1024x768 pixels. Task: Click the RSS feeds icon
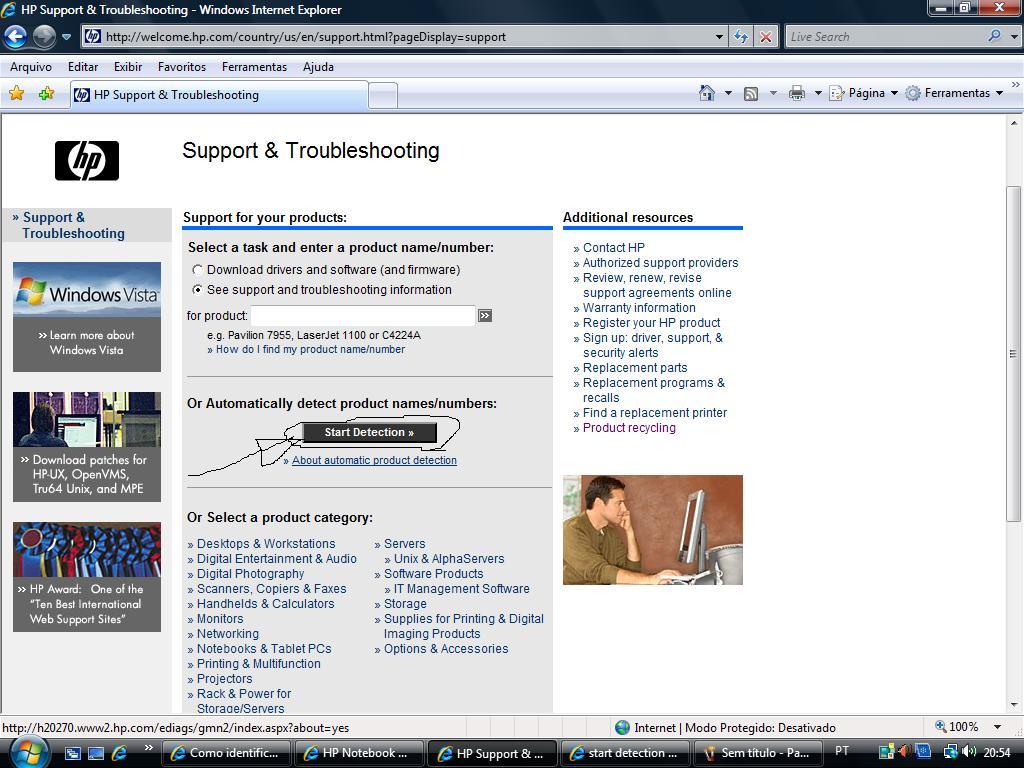[751, 94]
